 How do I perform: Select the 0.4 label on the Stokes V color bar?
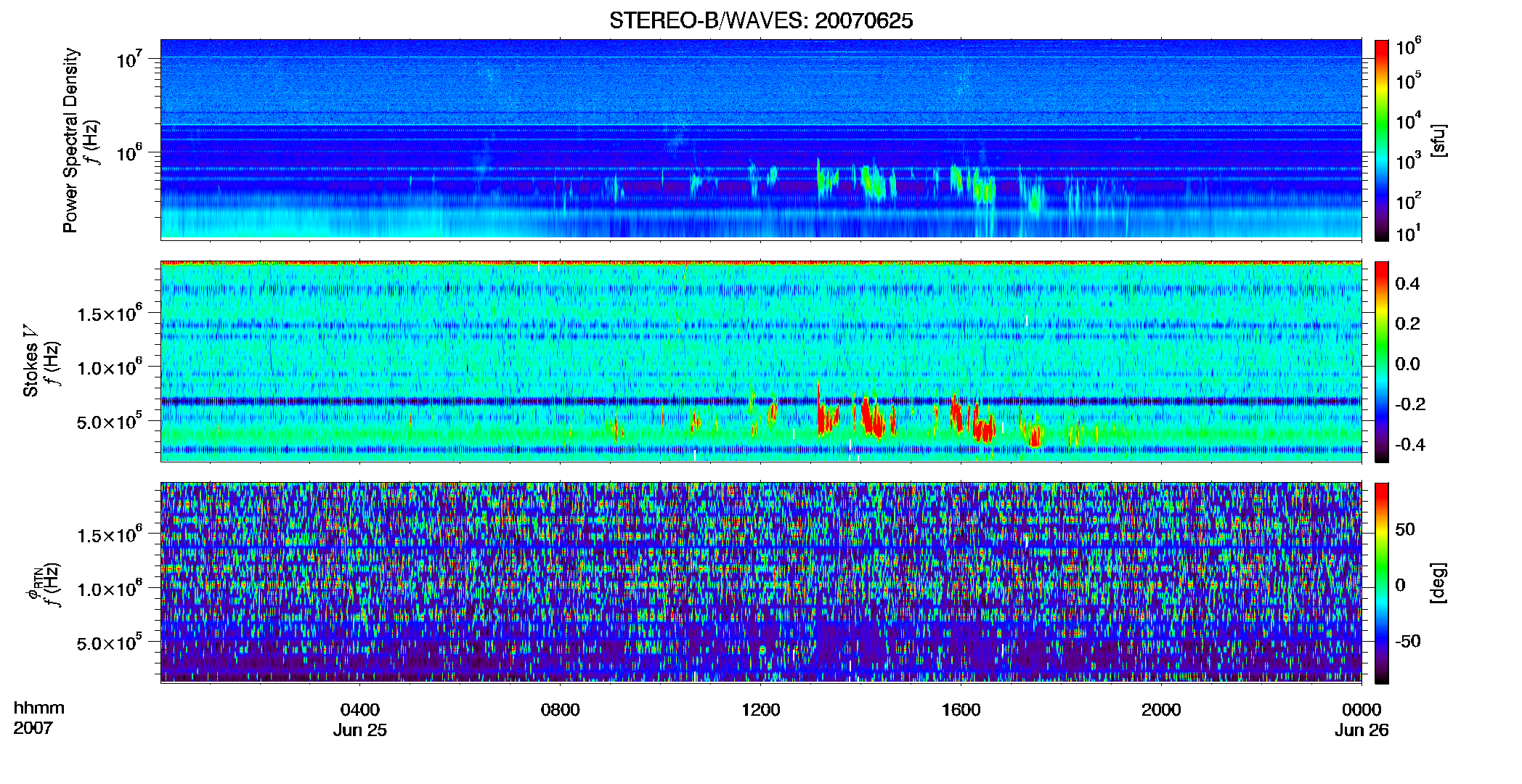(x=1407, y=284)
